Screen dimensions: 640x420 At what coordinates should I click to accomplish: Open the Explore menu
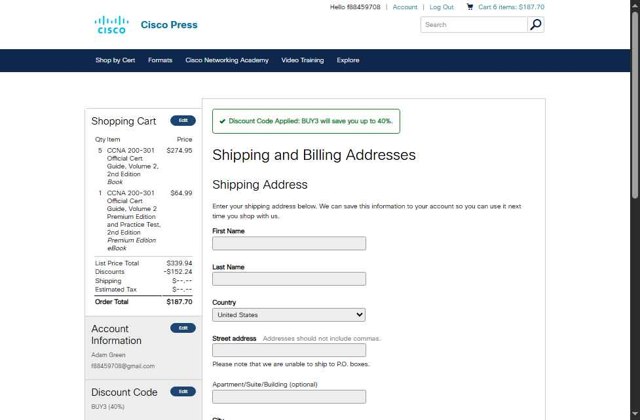pos(348,60)
